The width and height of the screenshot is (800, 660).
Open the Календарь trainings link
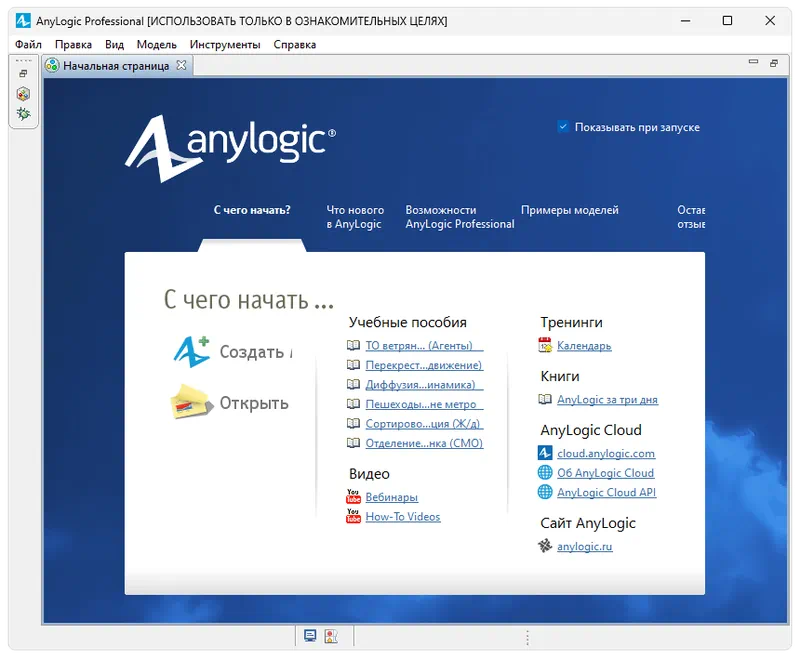pos(584,345)
